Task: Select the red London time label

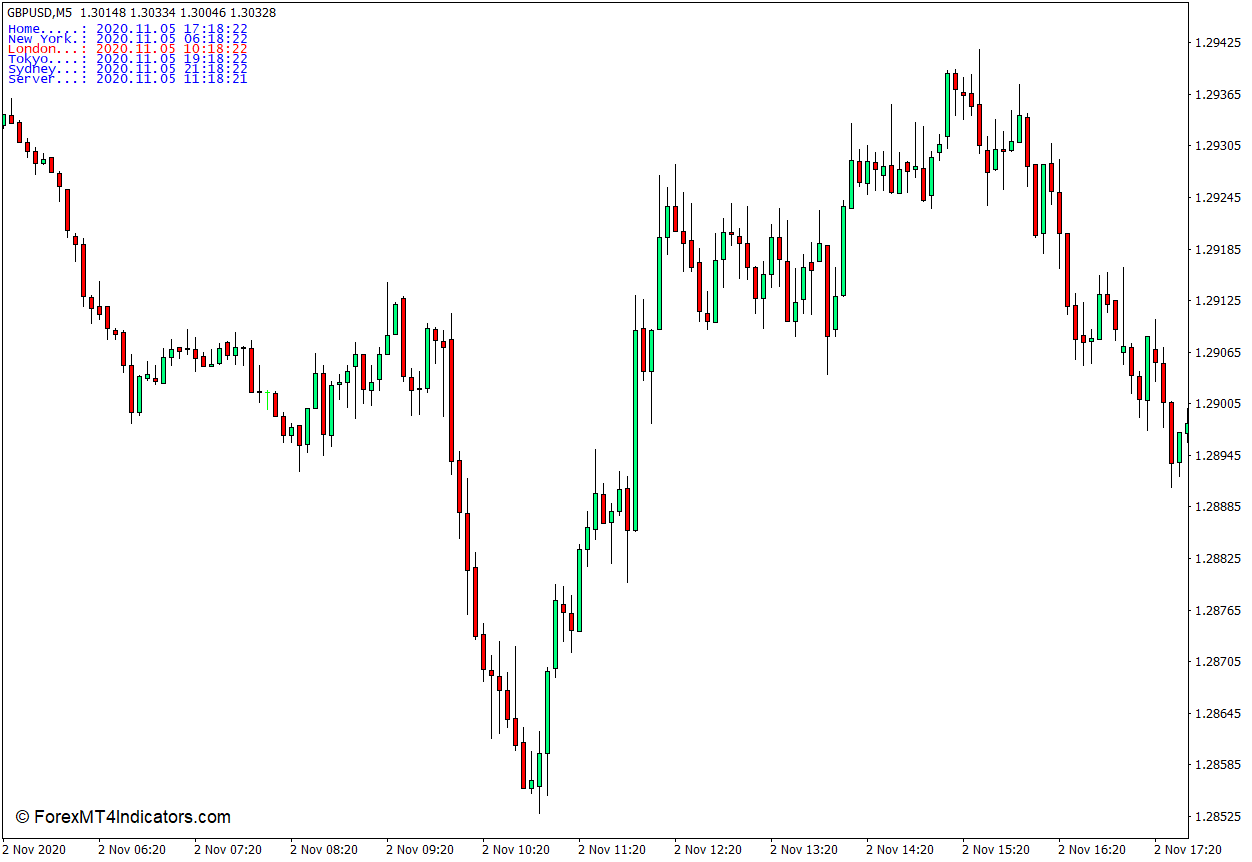Action: (x=127, y=49)
